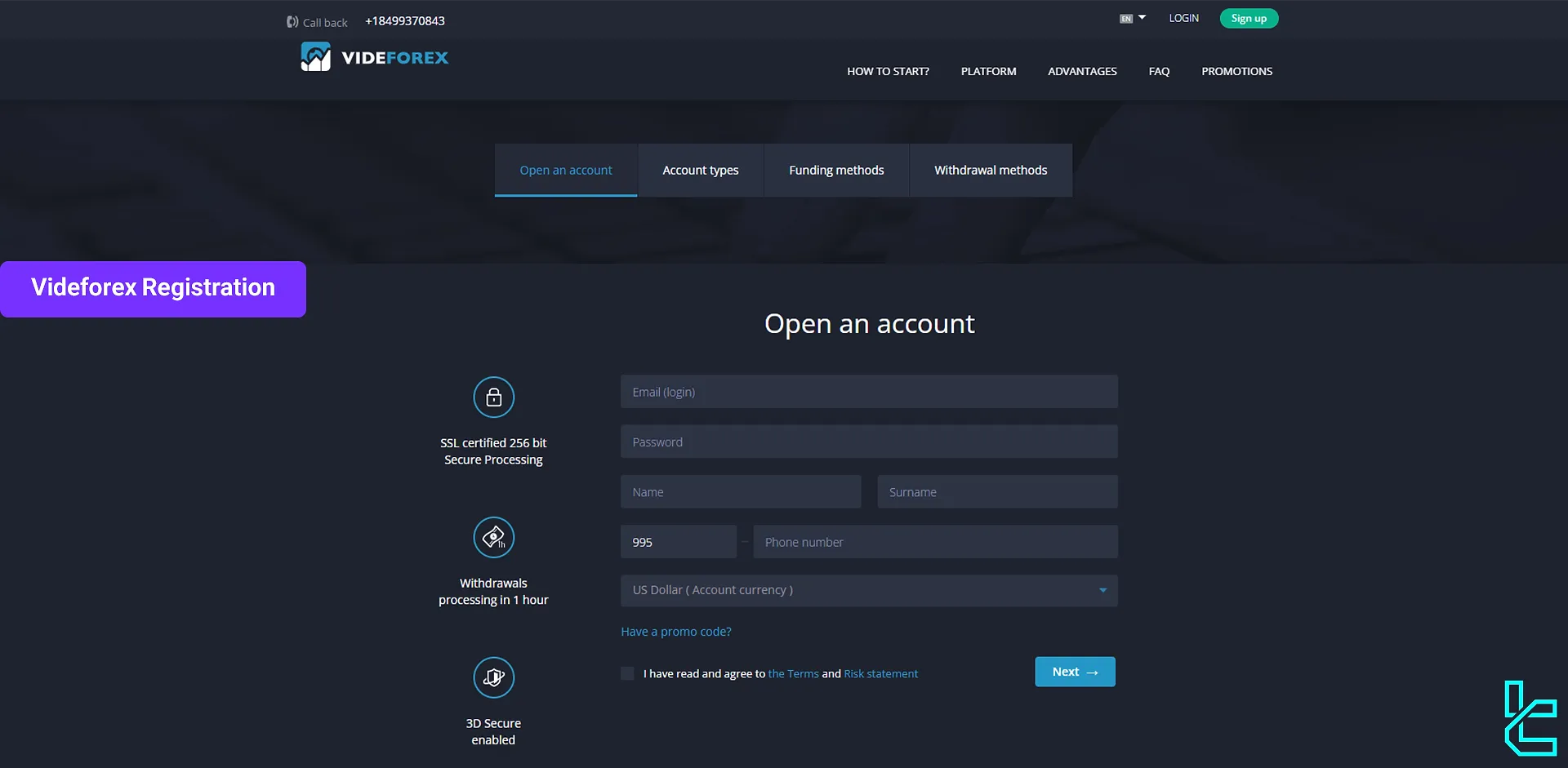Click the Call back phone icon

coord(292,22)
